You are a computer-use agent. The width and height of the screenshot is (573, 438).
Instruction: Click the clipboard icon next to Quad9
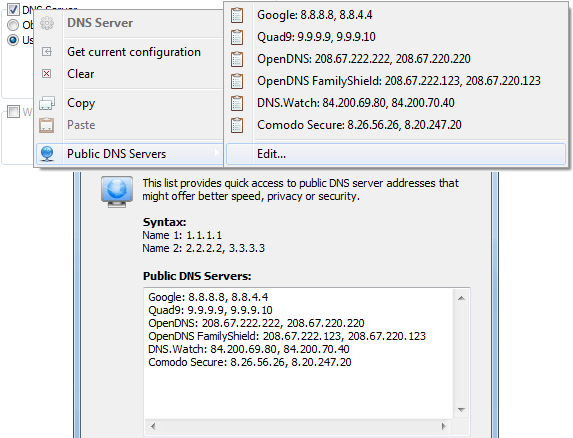pos(237,37)
